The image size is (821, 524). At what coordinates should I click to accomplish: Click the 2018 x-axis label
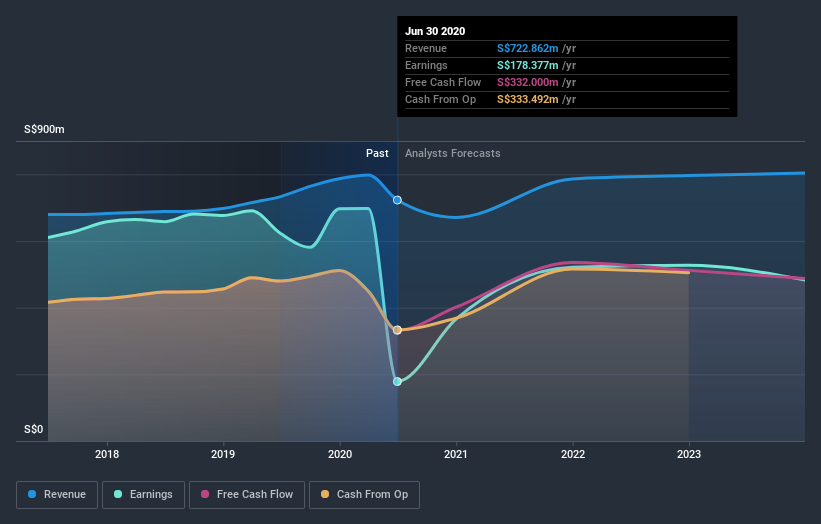pos(107,454)
